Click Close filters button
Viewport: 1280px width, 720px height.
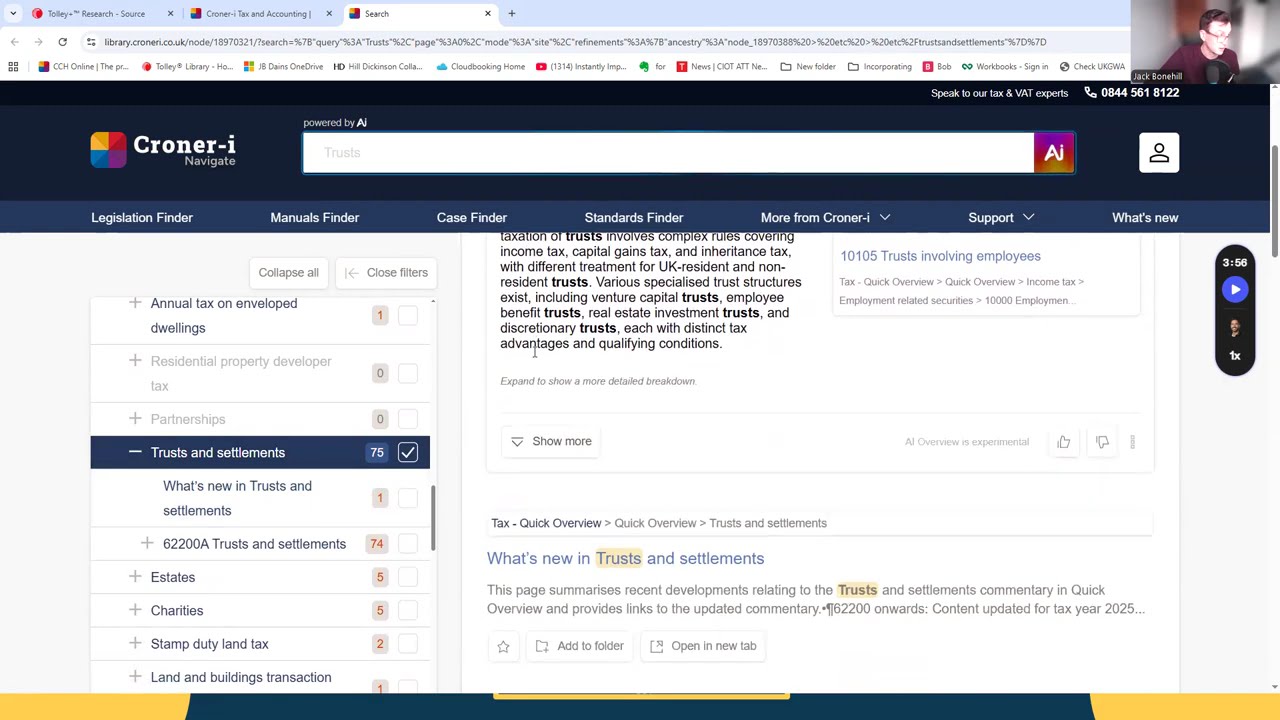[386, 273]
